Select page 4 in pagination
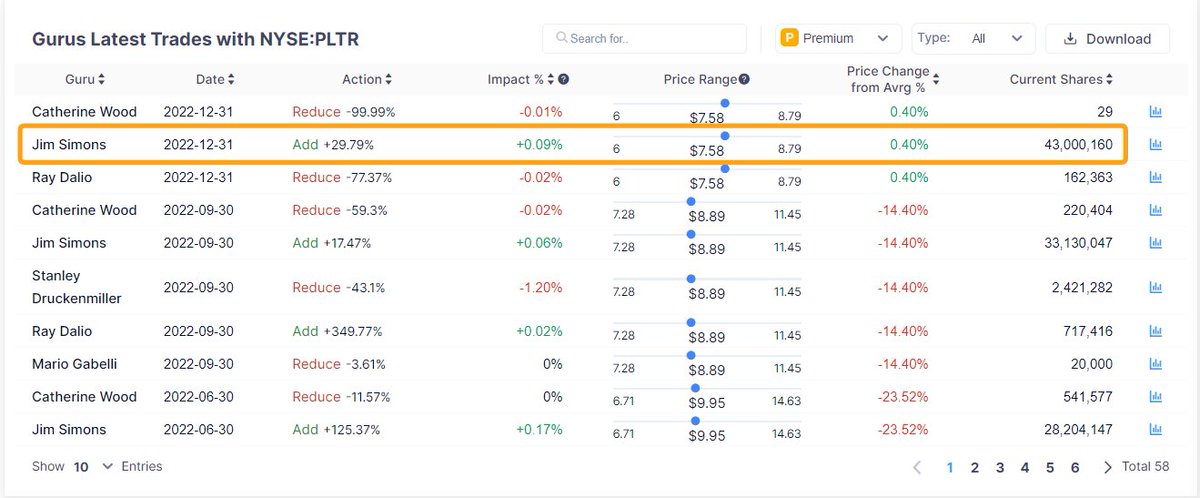This screenshot has width=1200, height=498. [1025, 467]
